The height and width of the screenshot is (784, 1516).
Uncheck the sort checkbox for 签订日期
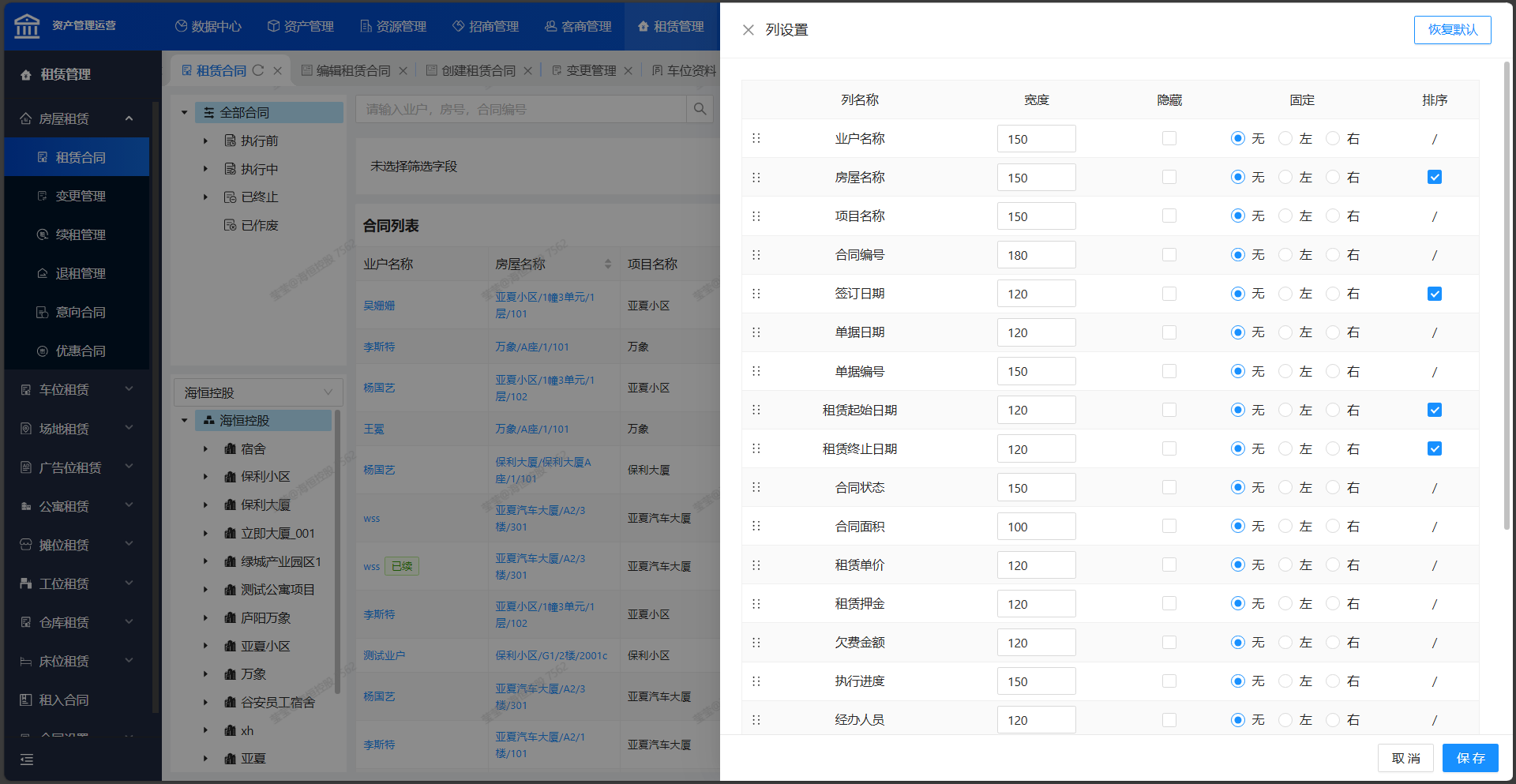coord(1434,294)
